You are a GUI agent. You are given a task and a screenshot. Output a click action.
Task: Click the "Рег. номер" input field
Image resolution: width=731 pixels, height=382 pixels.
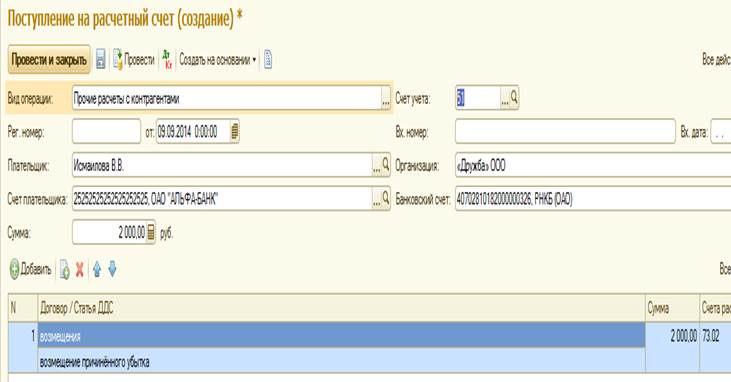[x=106, y=132]
